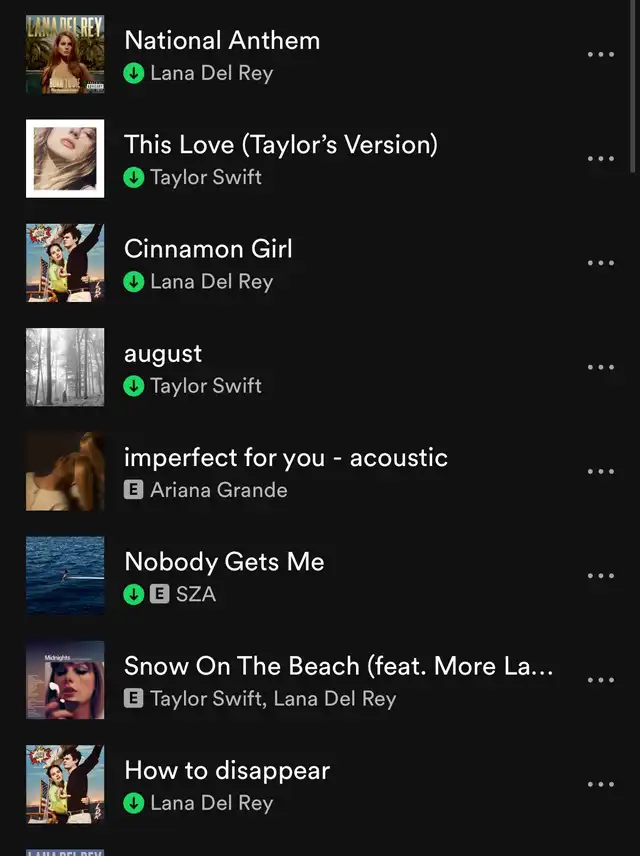Viewport: 640px width, 856px height.
Task: Click the Midnights album cover thumbnail
Action: [65, 680]
